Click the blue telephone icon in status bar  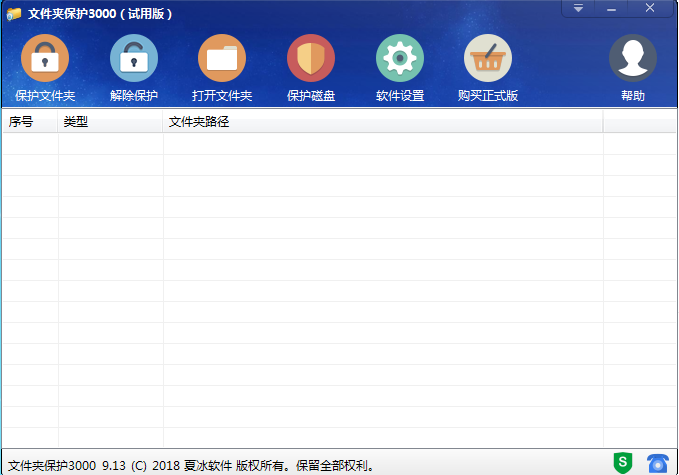coord(657,462)
